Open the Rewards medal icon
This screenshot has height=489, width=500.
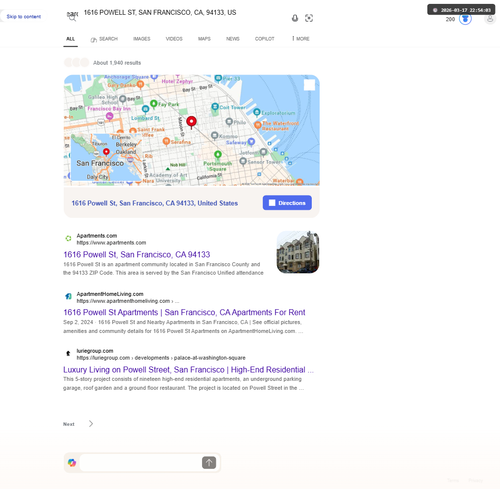[x=465, y=19]
